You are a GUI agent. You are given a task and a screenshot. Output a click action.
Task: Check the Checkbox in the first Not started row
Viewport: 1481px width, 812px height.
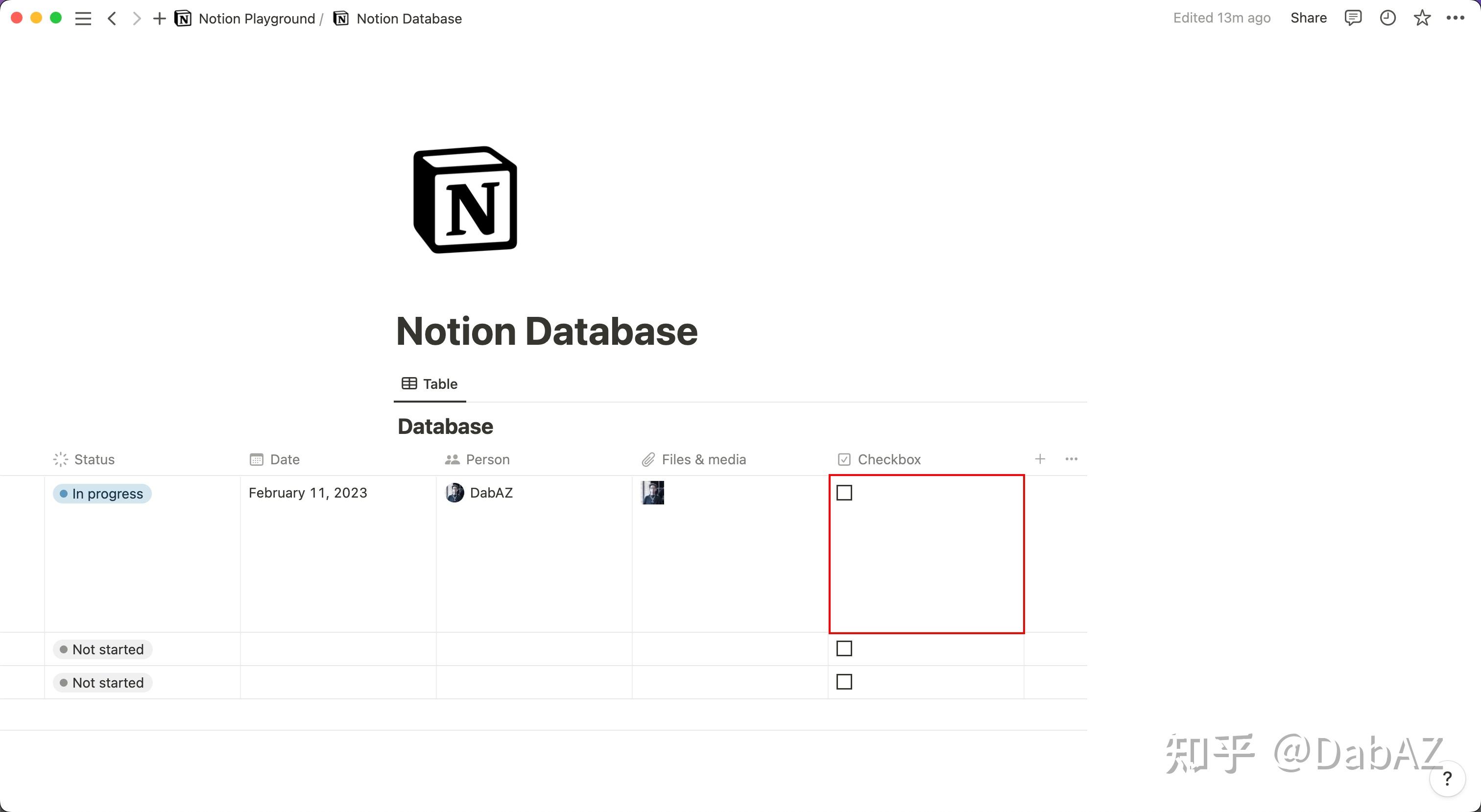(x=844, y=648)
